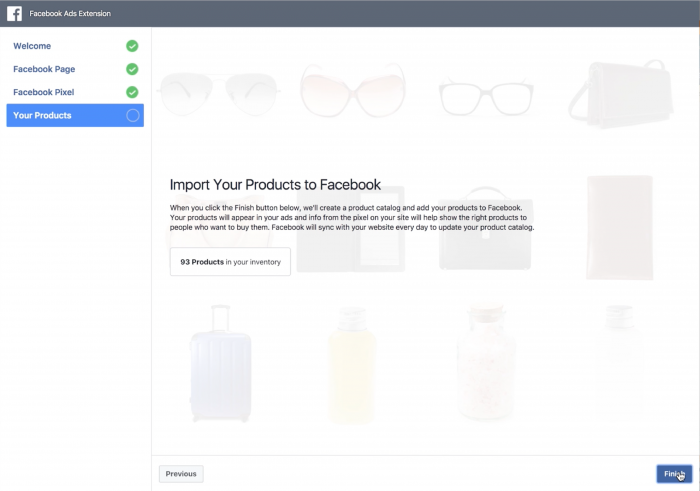Click the 93 Products inventory box
Viewport: 700px width, 491px height.
(230, 262)
